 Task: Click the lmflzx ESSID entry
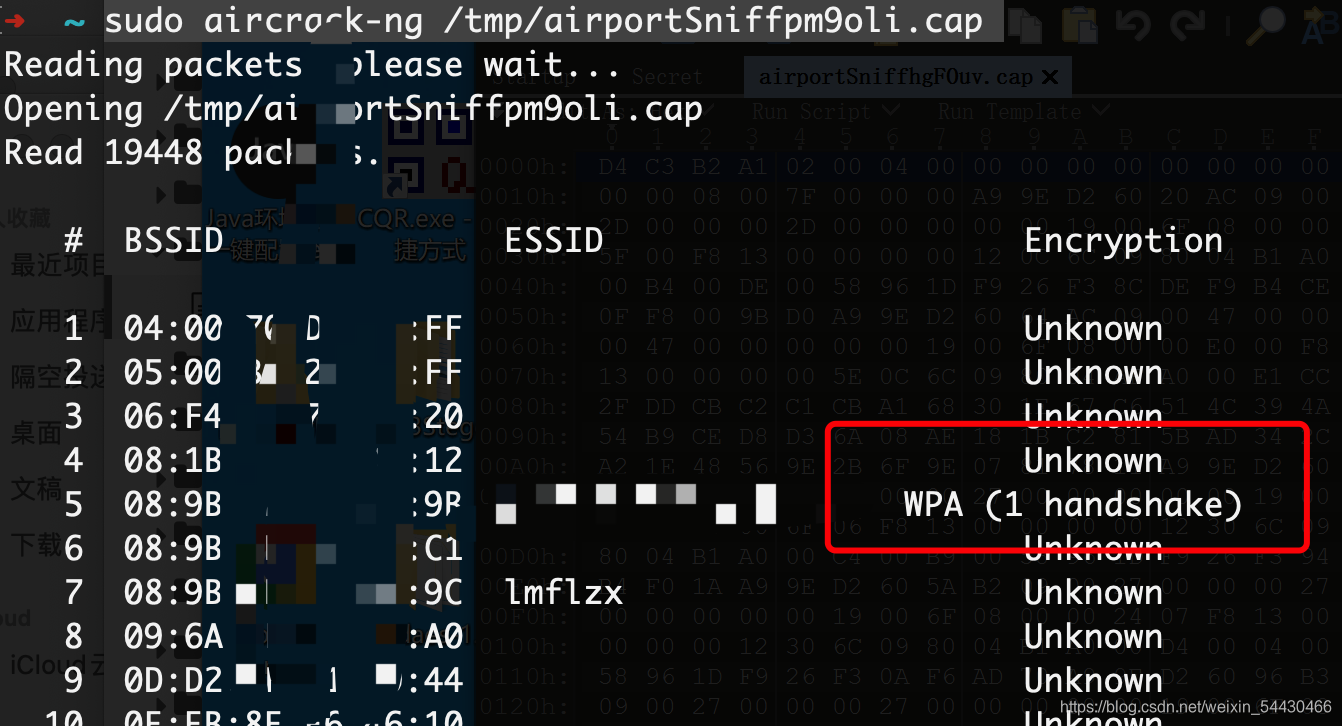point(564,593)
